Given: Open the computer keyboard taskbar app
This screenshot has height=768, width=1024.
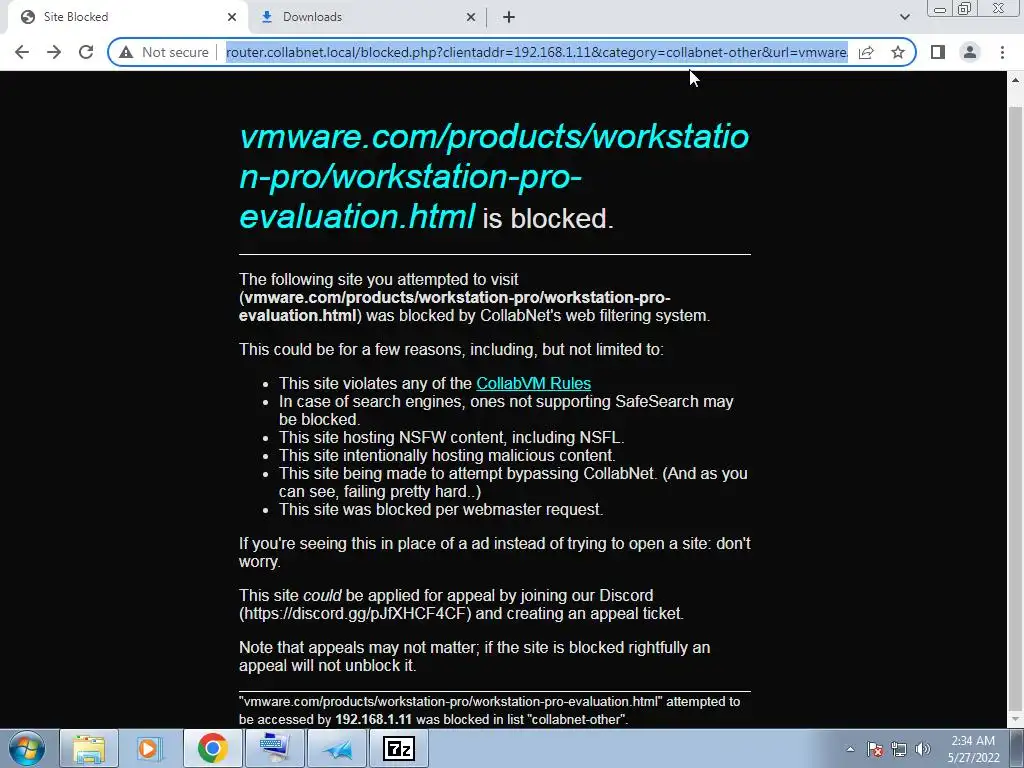Looking at the screenshot, I should click(274, 748).
